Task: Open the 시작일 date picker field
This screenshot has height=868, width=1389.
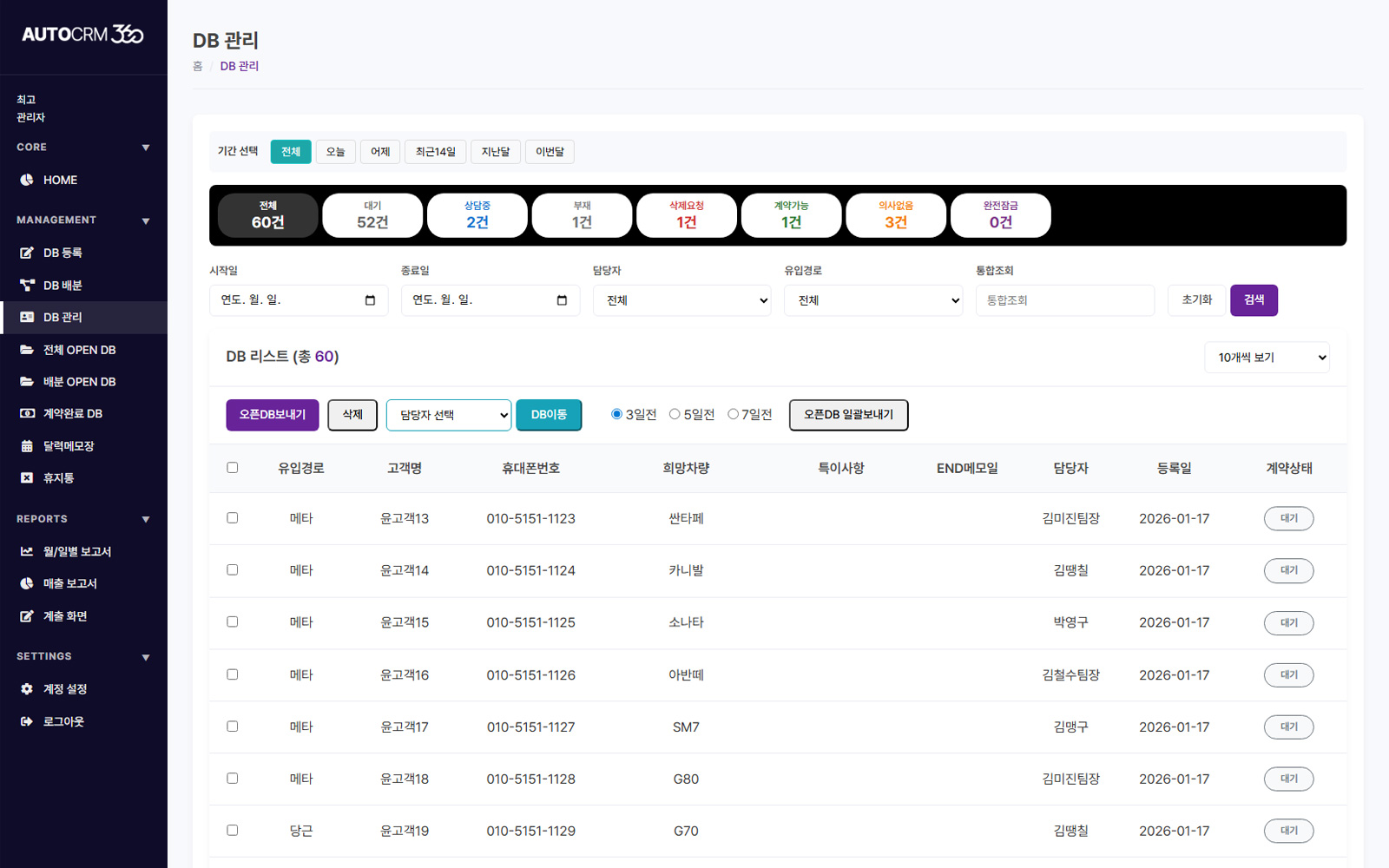Action: pos(298,300)
